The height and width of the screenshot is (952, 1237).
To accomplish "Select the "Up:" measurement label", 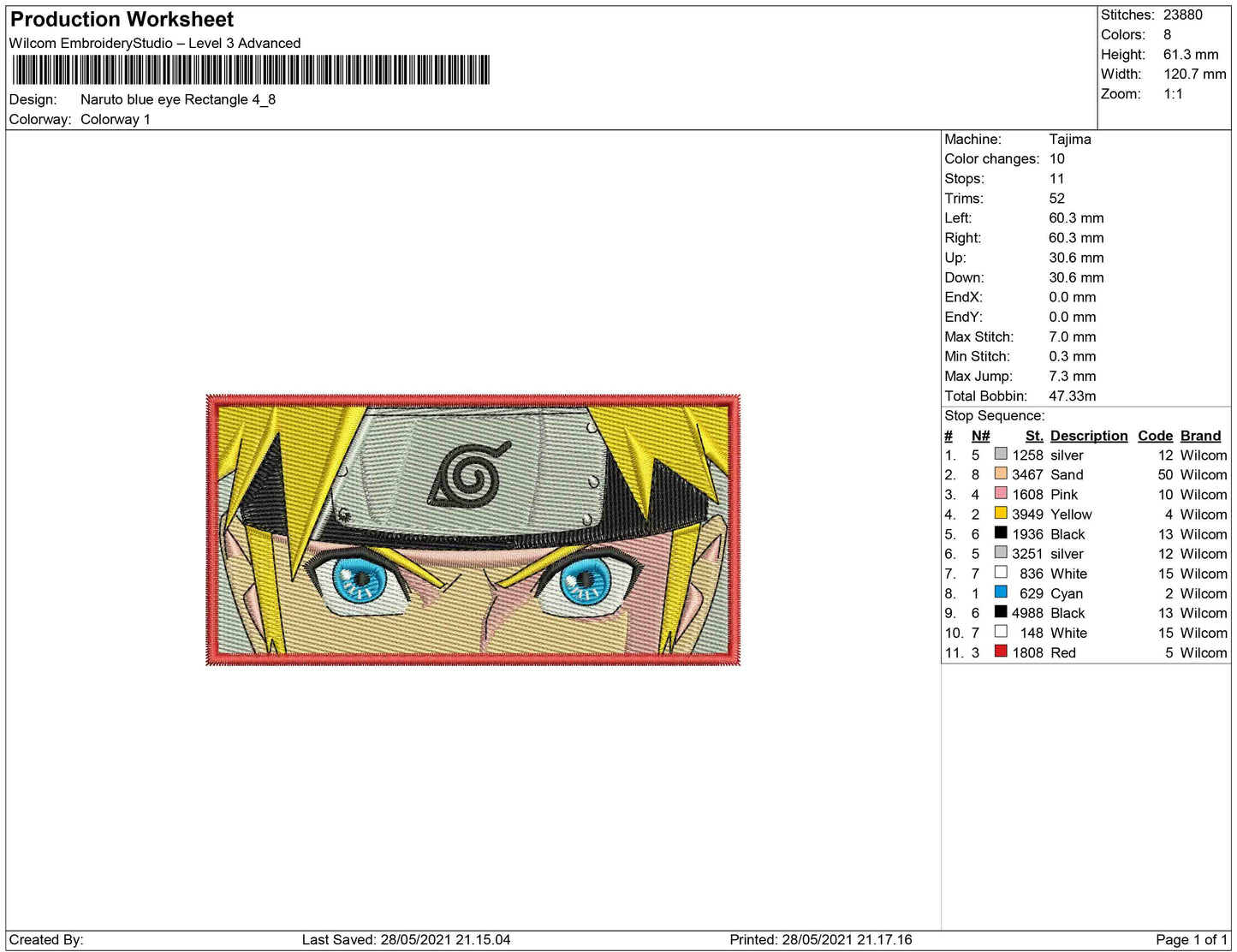I will (955, 258).
